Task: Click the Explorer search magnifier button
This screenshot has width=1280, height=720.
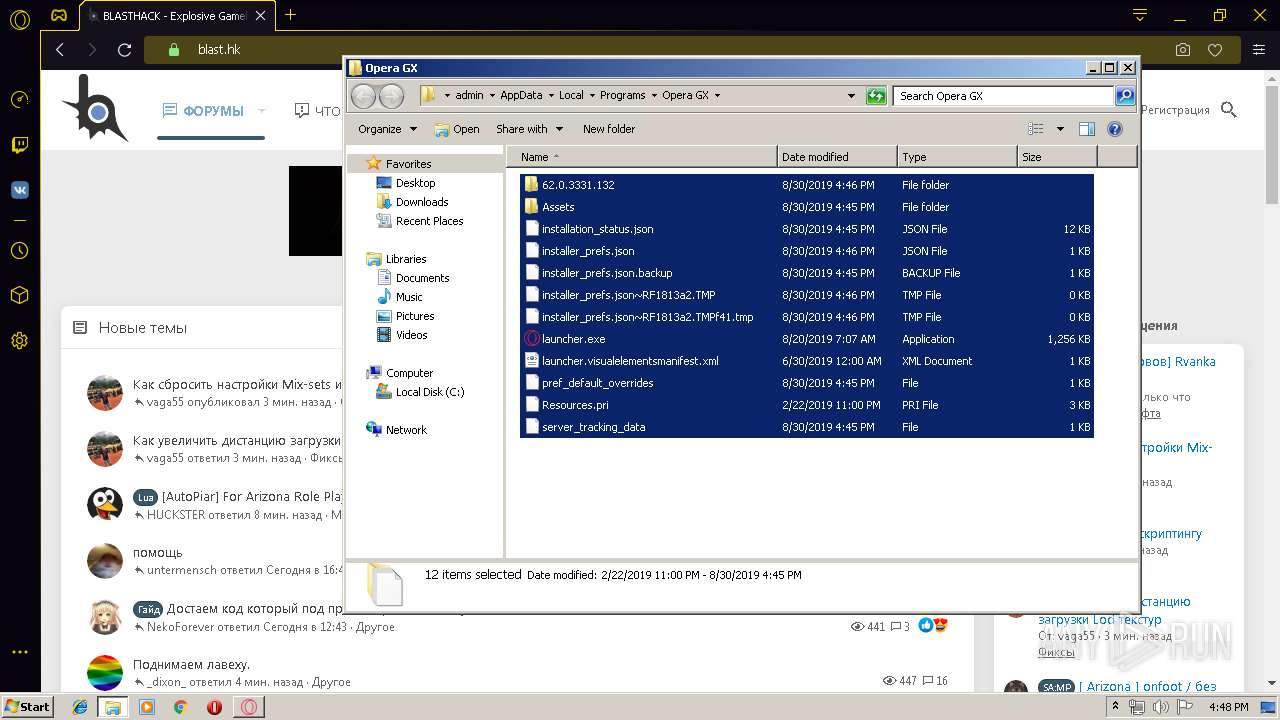Action: click(x=1125, y=96)
